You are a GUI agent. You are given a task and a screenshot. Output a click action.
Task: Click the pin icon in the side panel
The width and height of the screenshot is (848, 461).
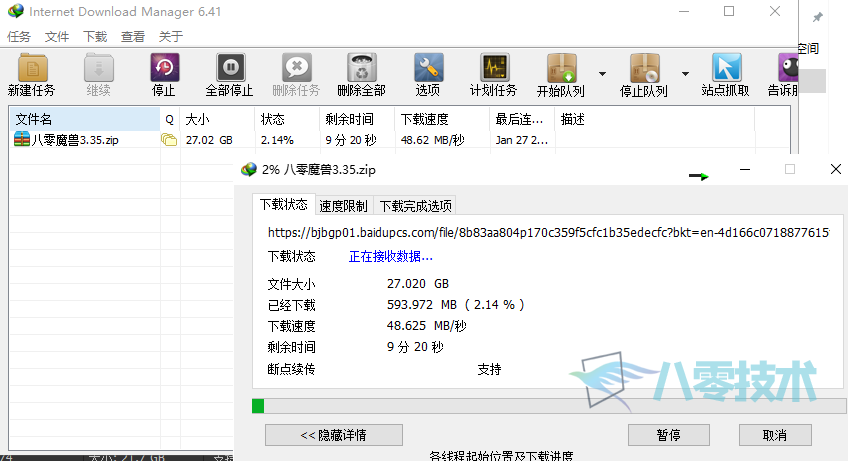coord(817,17)
